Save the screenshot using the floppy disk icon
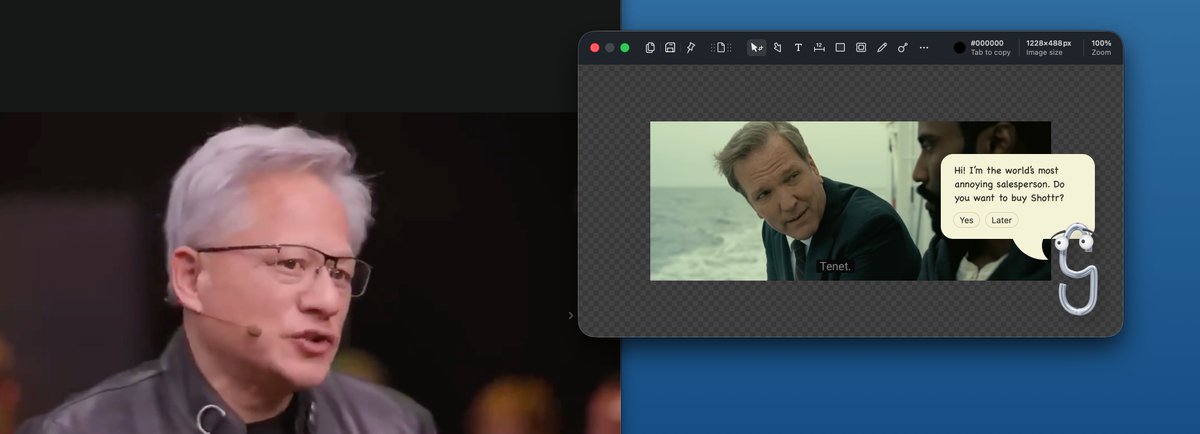This screenshot has width=1200, height=434. (670, 47)
